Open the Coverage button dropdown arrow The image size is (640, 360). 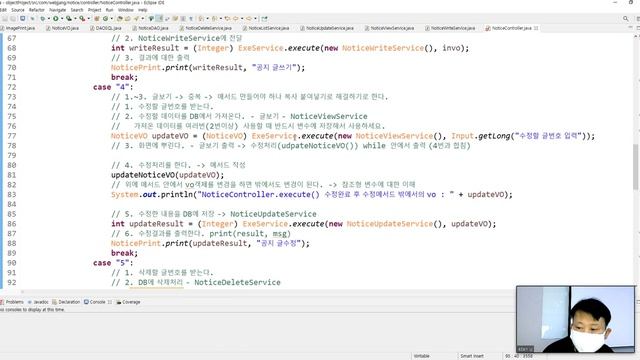pos(75,18)
